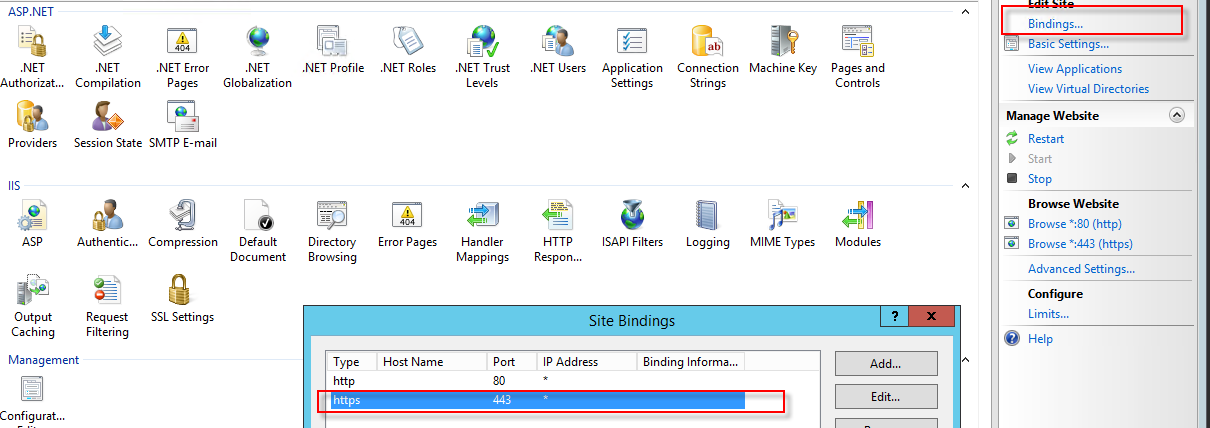
Task: Select the http port 80 binding row
Action: click(x=530, y=381)
